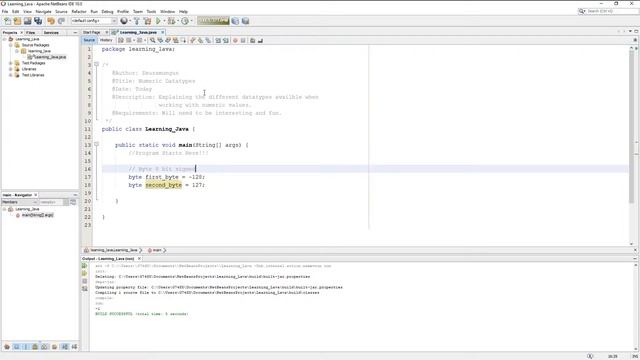Expand the Test Packages node
640x360 pixels.
coord(11,63)
